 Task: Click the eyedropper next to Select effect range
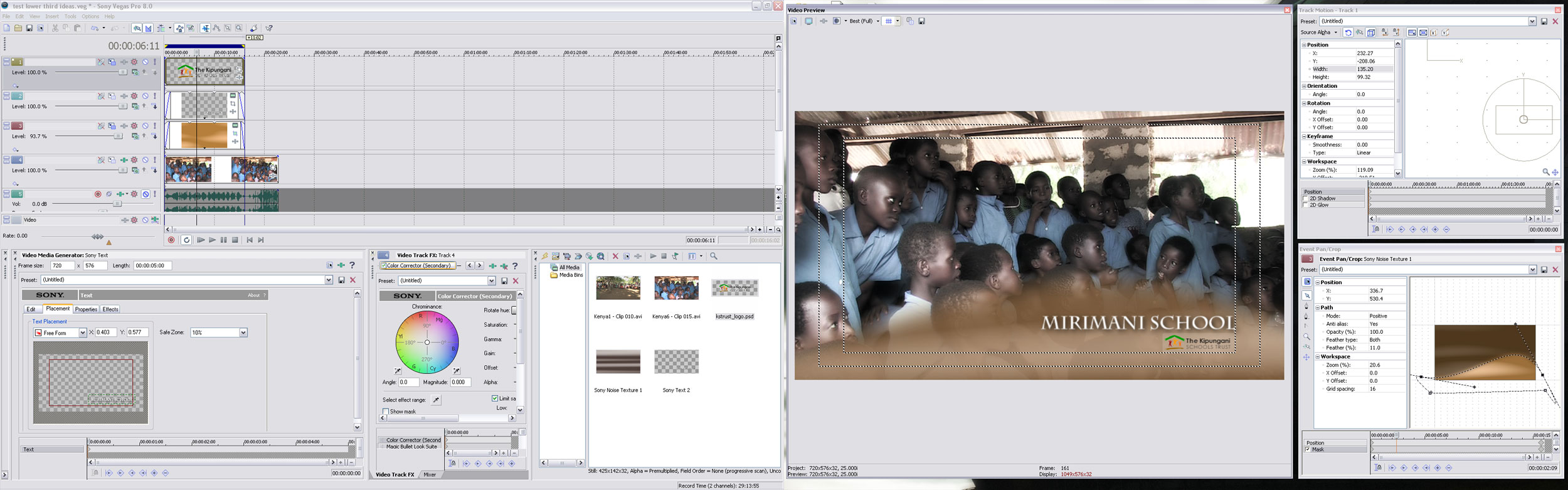(x=436, y=400)
